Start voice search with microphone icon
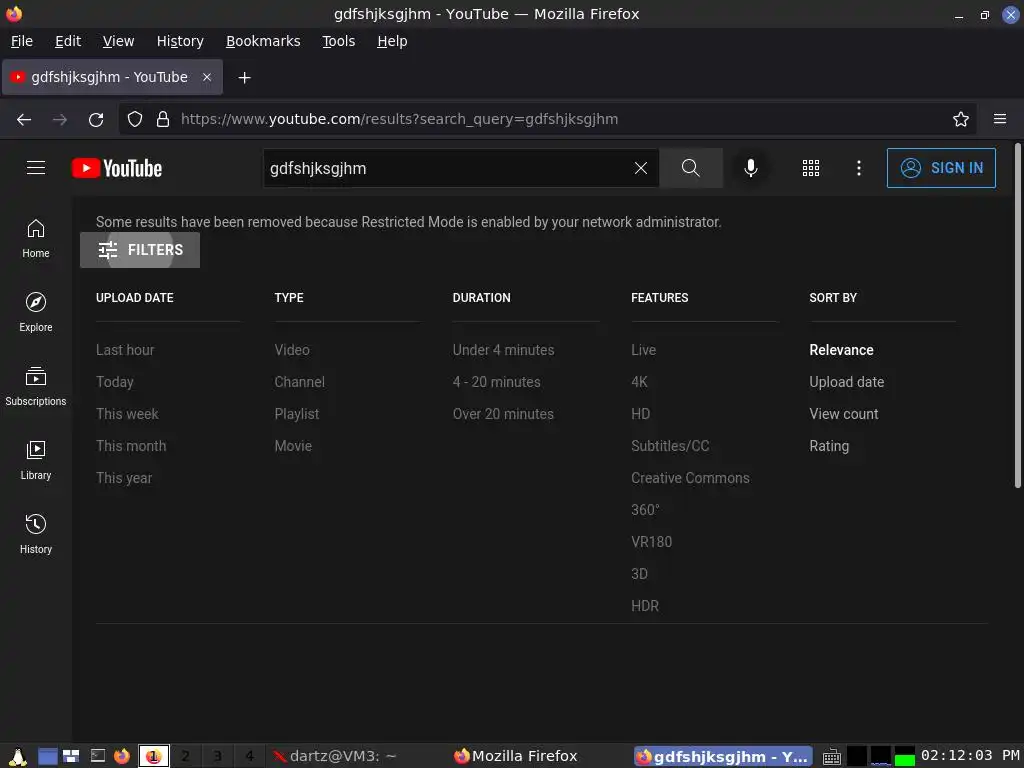1024x768 pixels. (x=751, y=168)
